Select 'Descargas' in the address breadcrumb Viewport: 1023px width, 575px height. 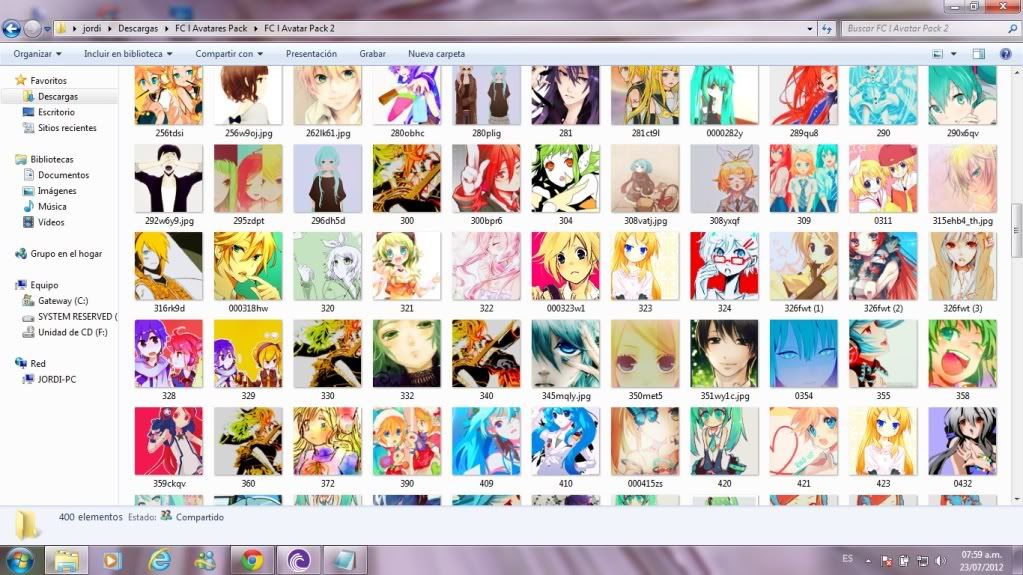point(138,29)
